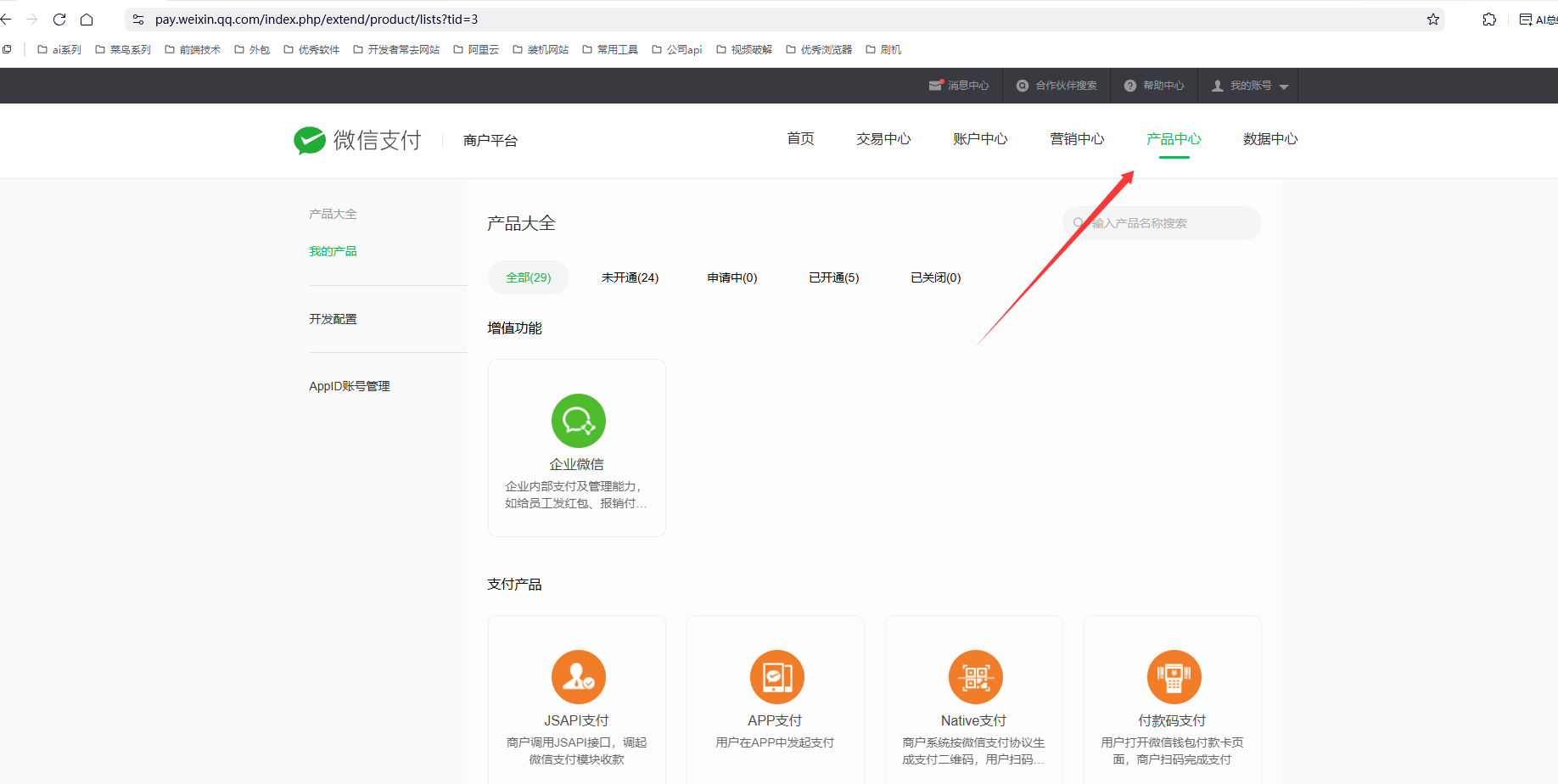The height and width of the screenshot is (784, 1558).
Task: Select the 未开通(24) filter tab
Action: pos(630,277)
